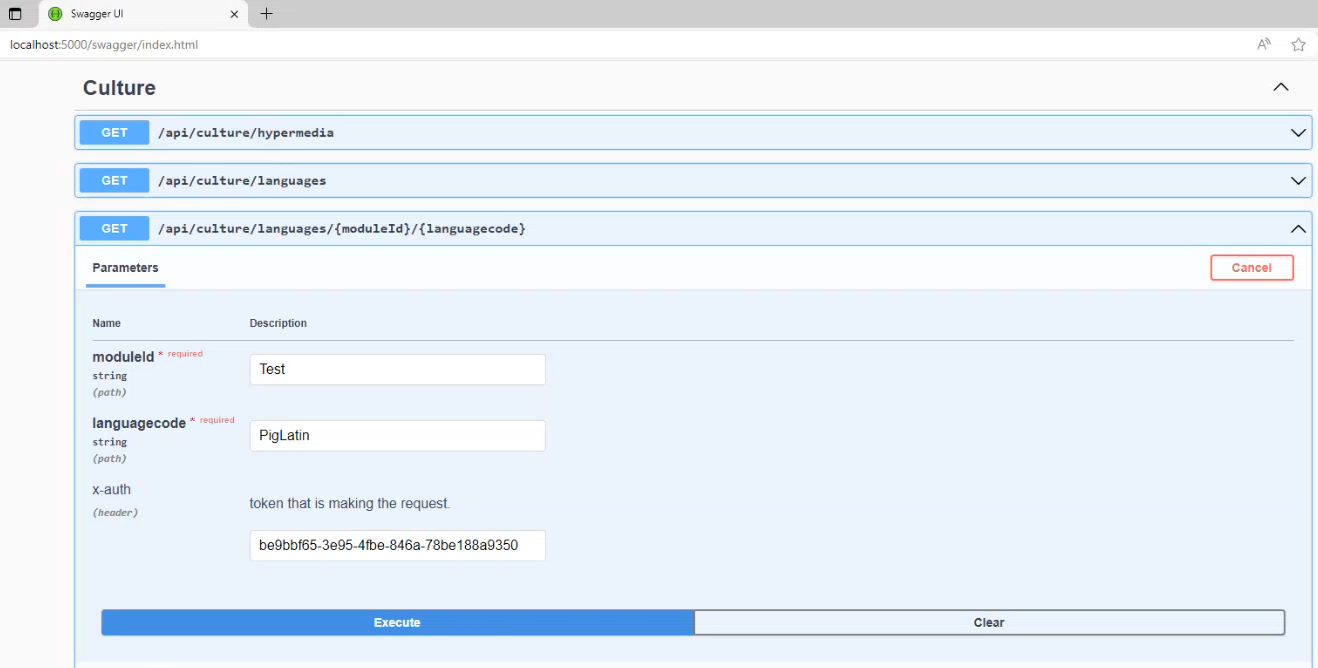Collapse the Culture section with its chevron

pyautogui.click(x=1280, y=88)
